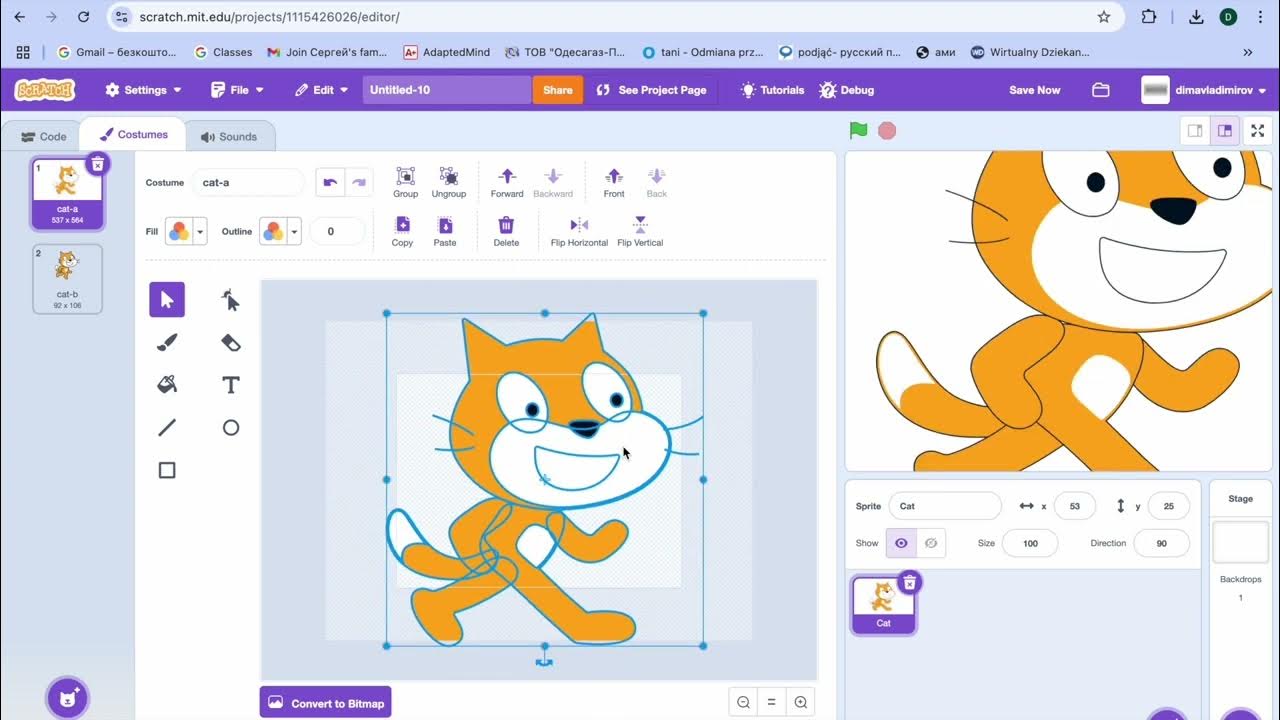This screenshot has width=1280, height=720.
Task: Hide the sprite with crossed eye icon
Action: point(931,543)
